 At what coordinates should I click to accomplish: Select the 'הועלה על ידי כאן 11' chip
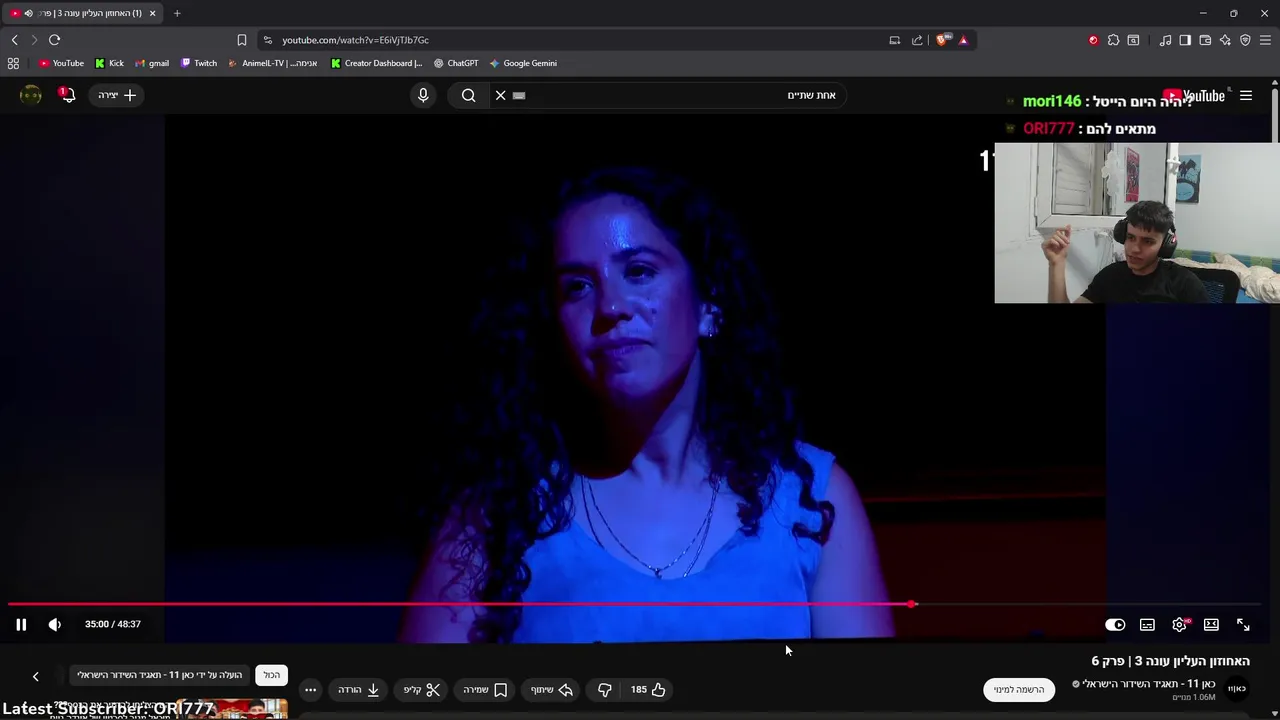[x=160, y=675]
